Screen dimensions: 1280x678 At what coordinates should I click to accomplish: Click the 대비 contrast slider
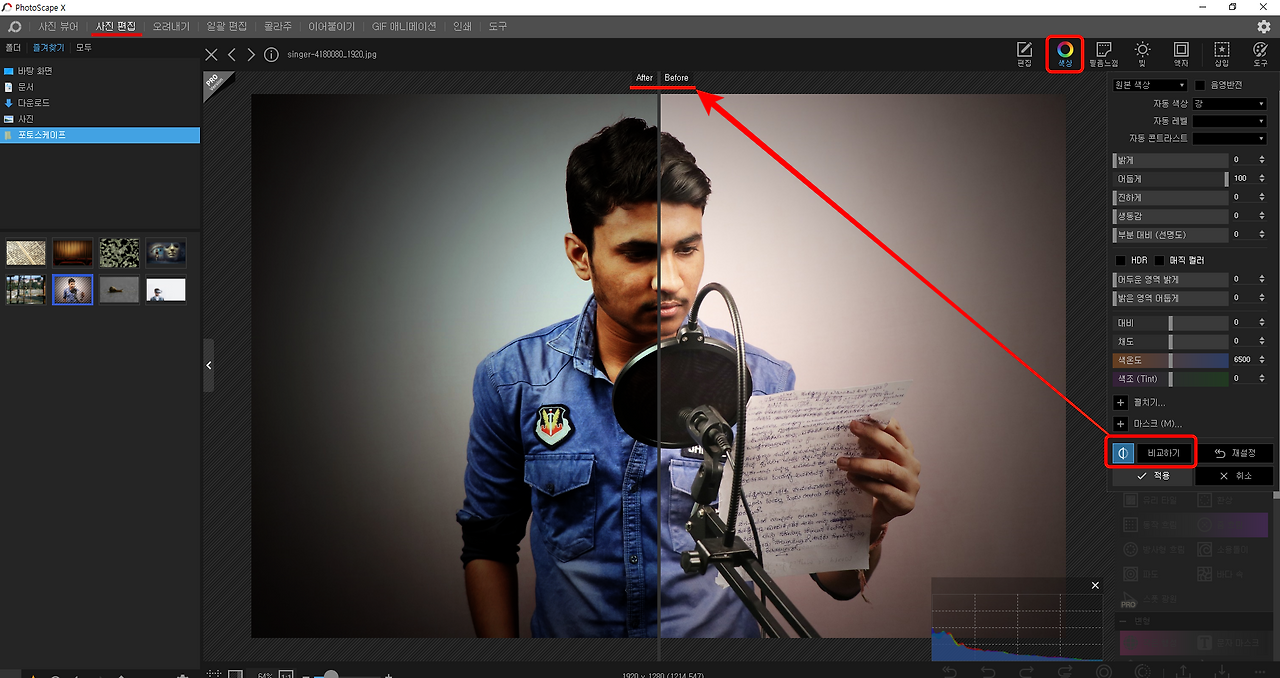tap(1170, 323)
